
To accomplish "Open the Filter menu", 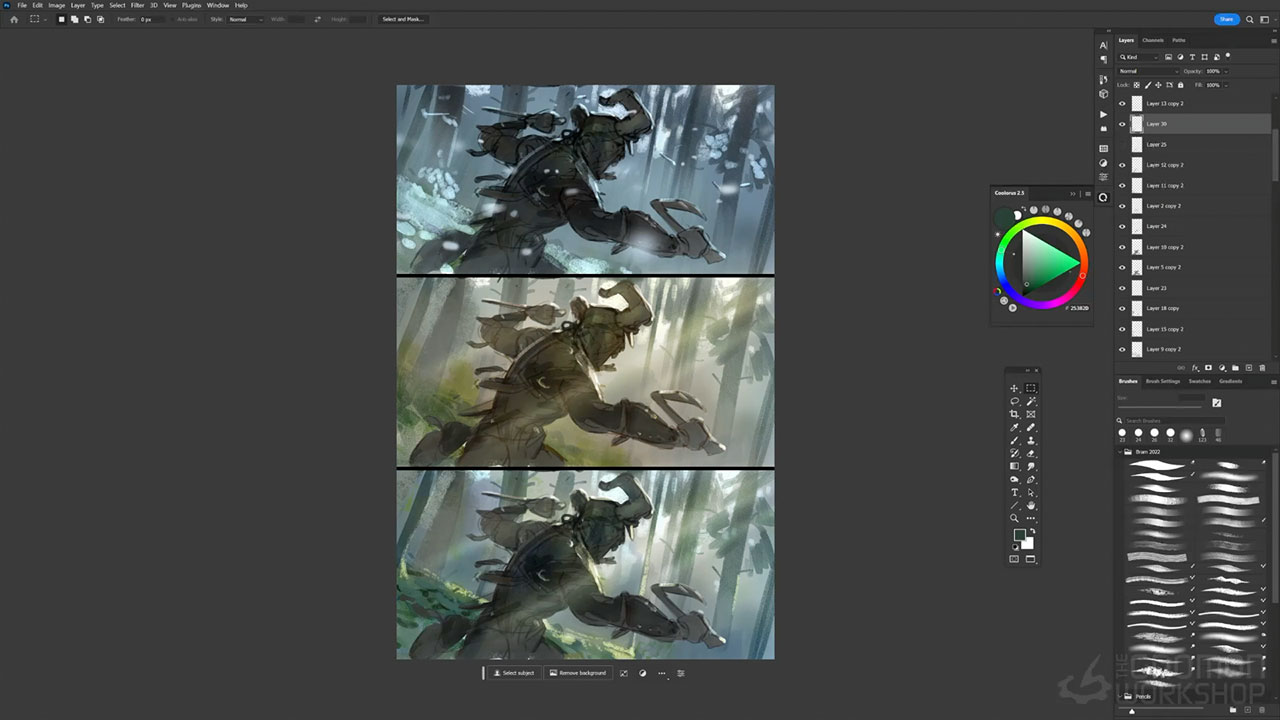I will point(137,5).
